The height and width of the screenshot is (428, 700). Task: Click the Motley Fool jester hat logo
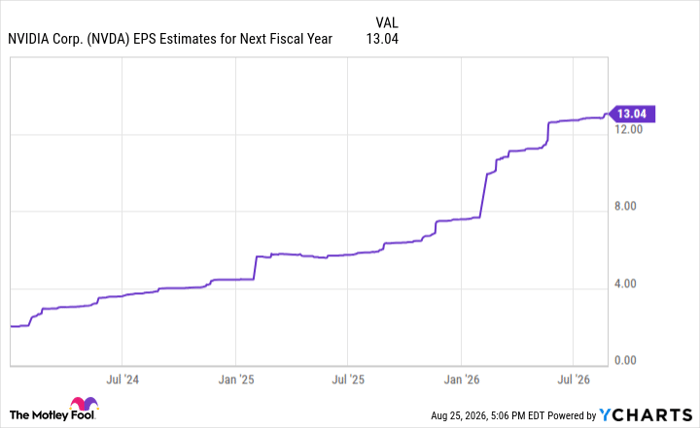tap(84, 403)
